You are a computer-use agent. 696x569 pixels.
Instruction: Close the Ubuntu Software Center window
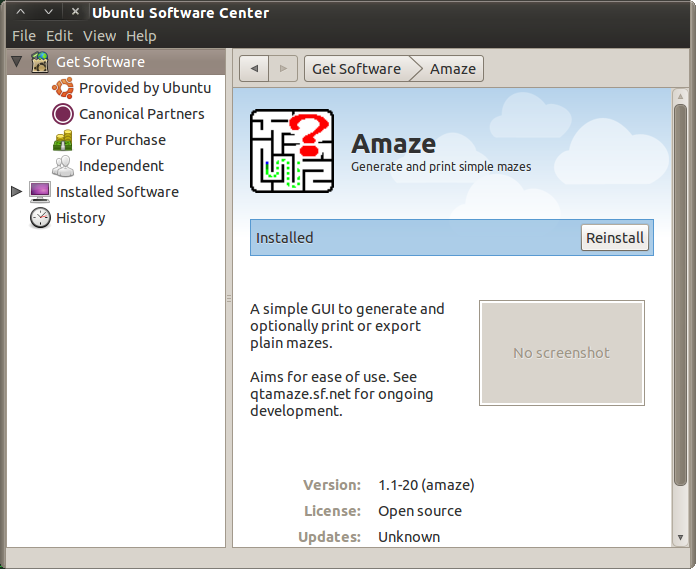(75, 12)
